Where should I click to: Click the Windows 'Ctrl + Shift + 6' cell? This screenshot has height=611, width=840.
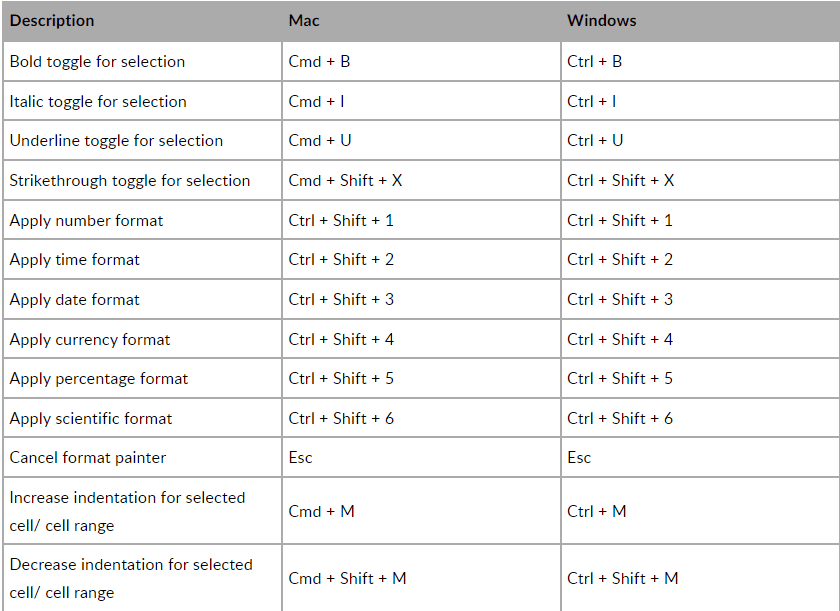pos(620,419)
